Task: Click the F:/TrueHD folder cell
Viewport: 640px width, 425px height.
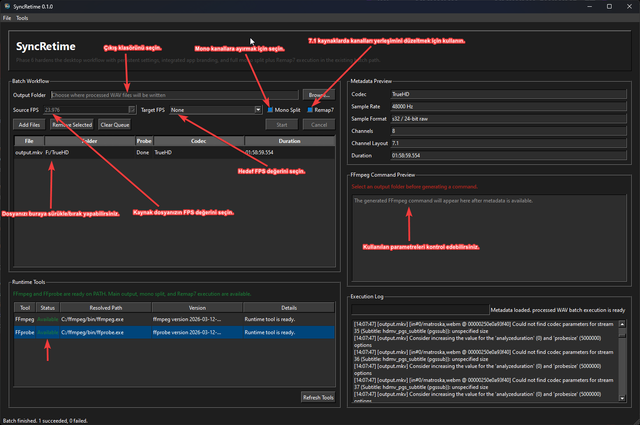Action: coord(90,152)
